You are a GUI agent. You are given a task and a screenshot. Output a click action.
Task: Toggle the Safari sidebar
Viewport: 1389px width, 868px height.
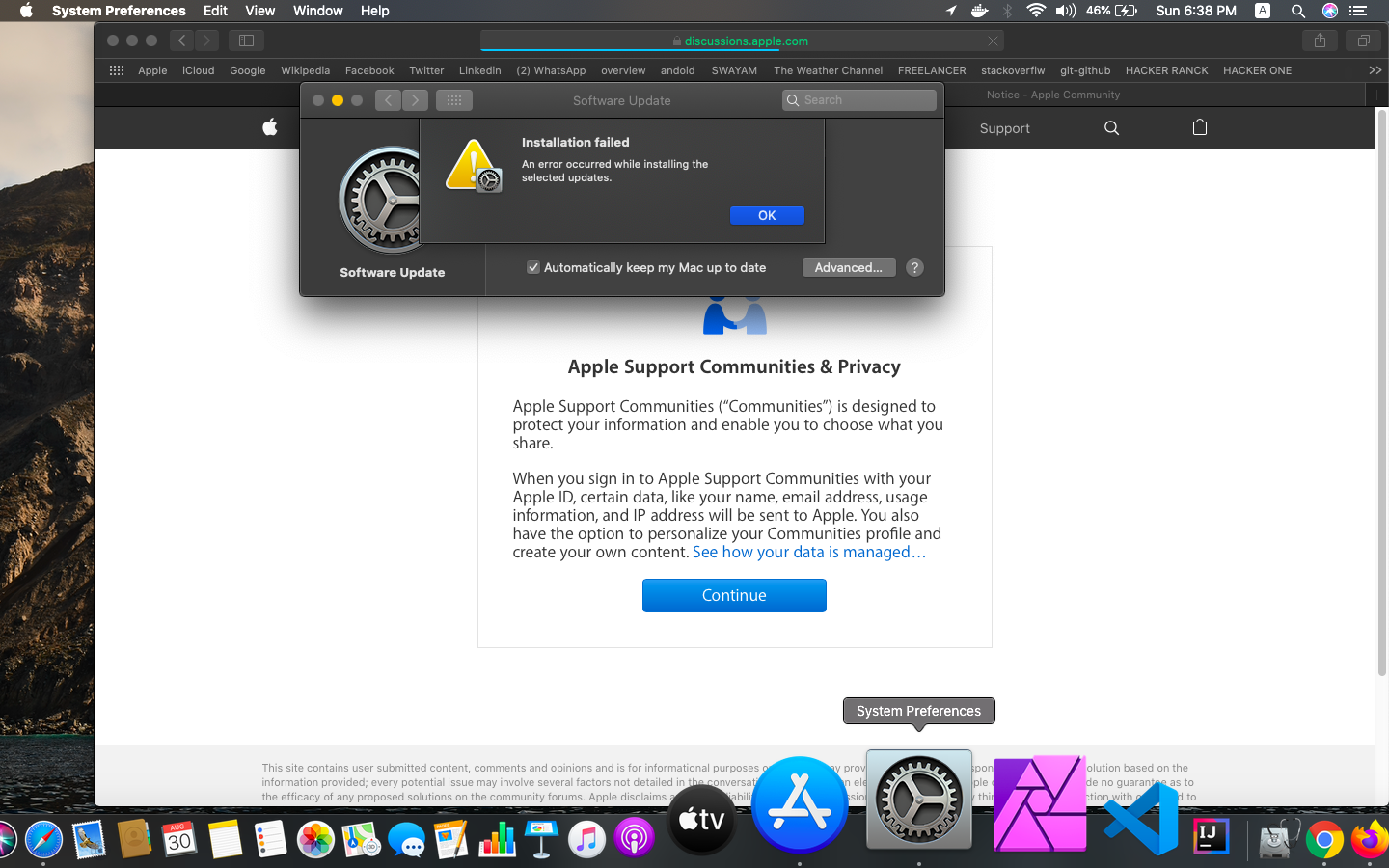coord(246,41)
